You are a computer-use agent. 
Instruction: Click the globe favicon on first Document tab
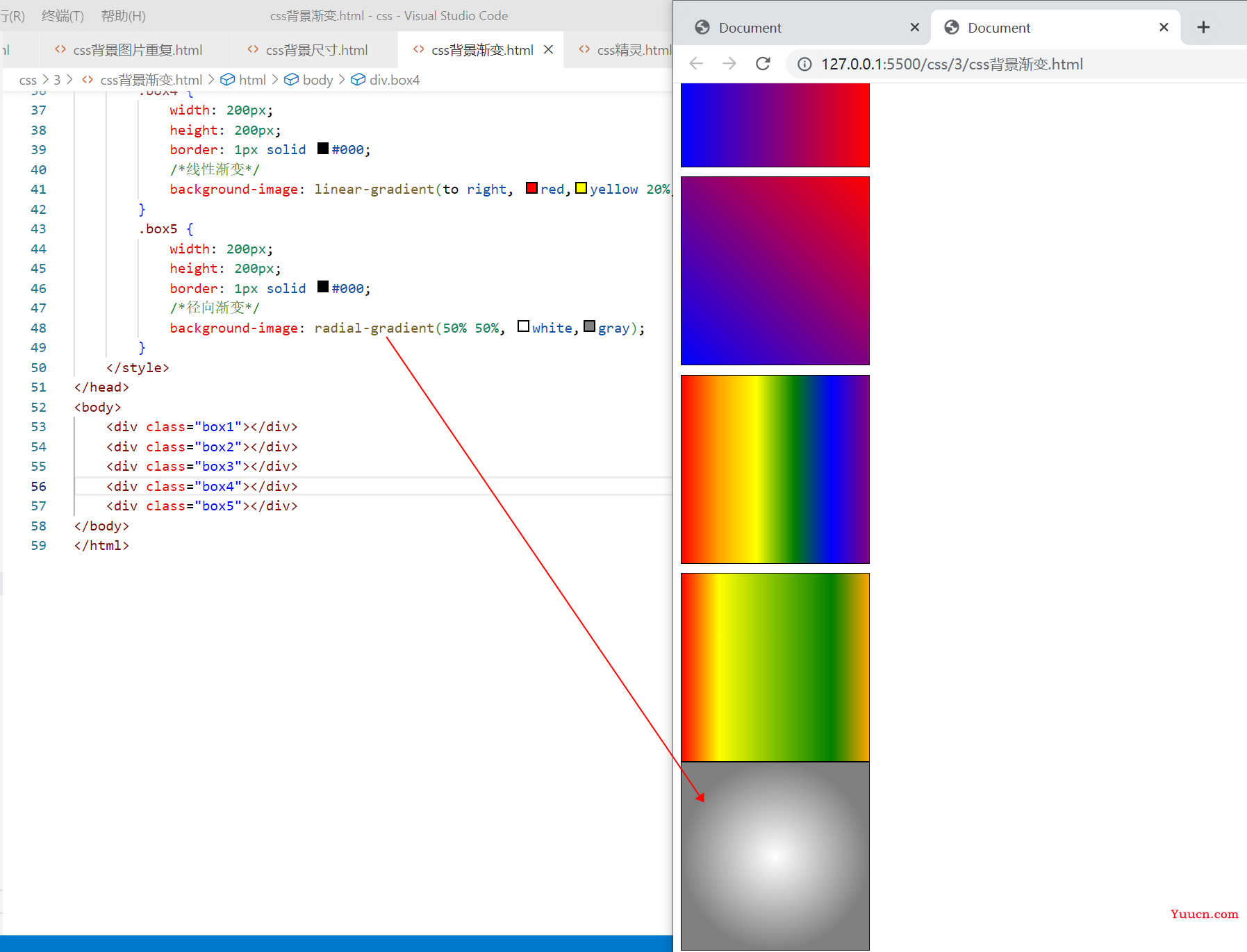tap(702, 27)
